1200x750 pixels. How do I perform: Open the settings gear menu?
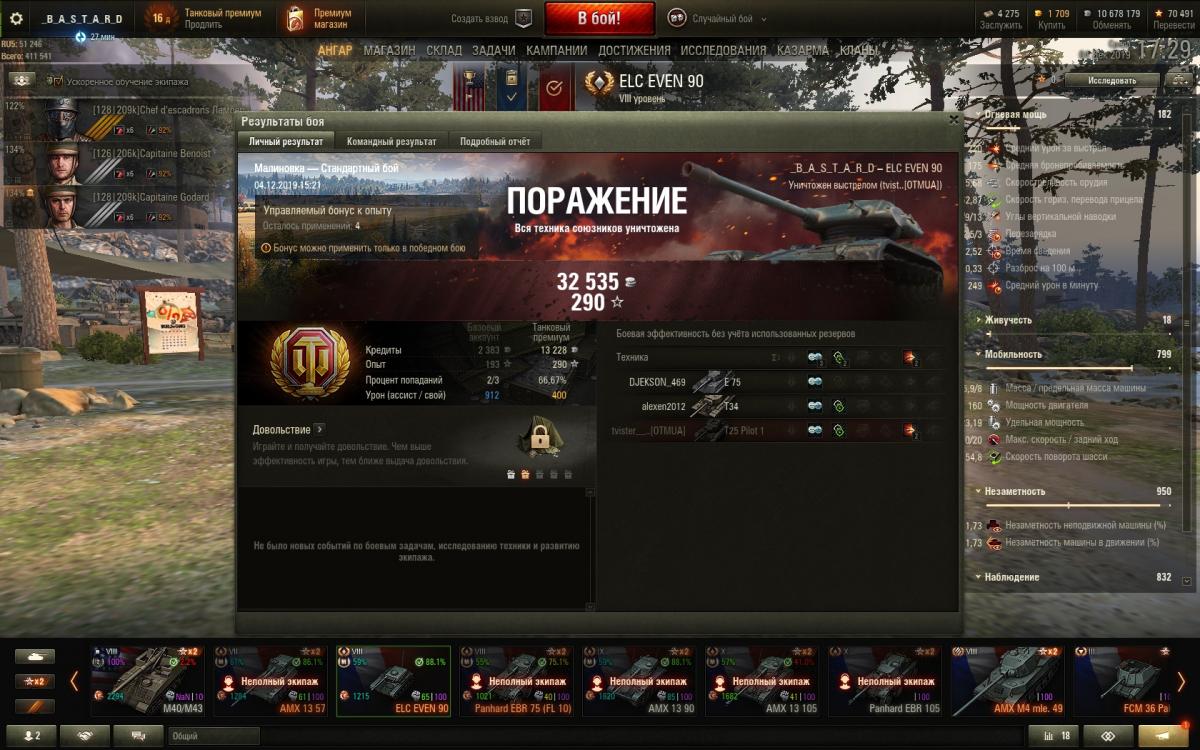tap(16, 18)
